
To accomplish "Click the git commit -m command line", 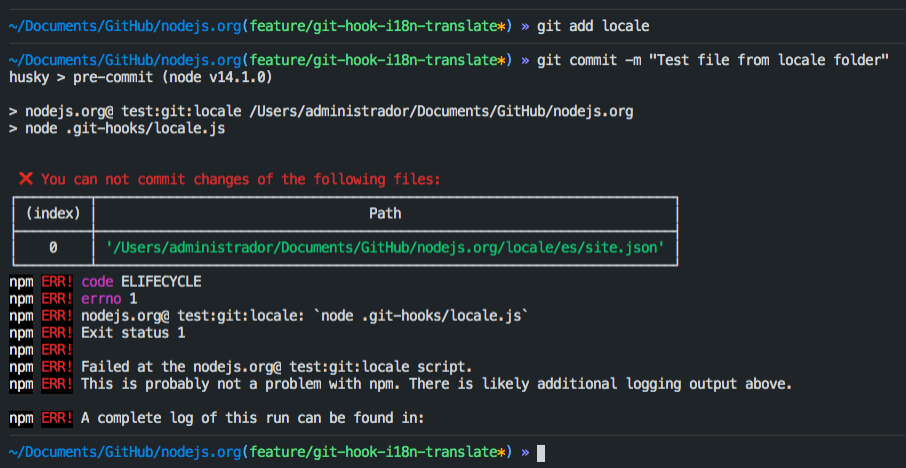I will point(712,60).
